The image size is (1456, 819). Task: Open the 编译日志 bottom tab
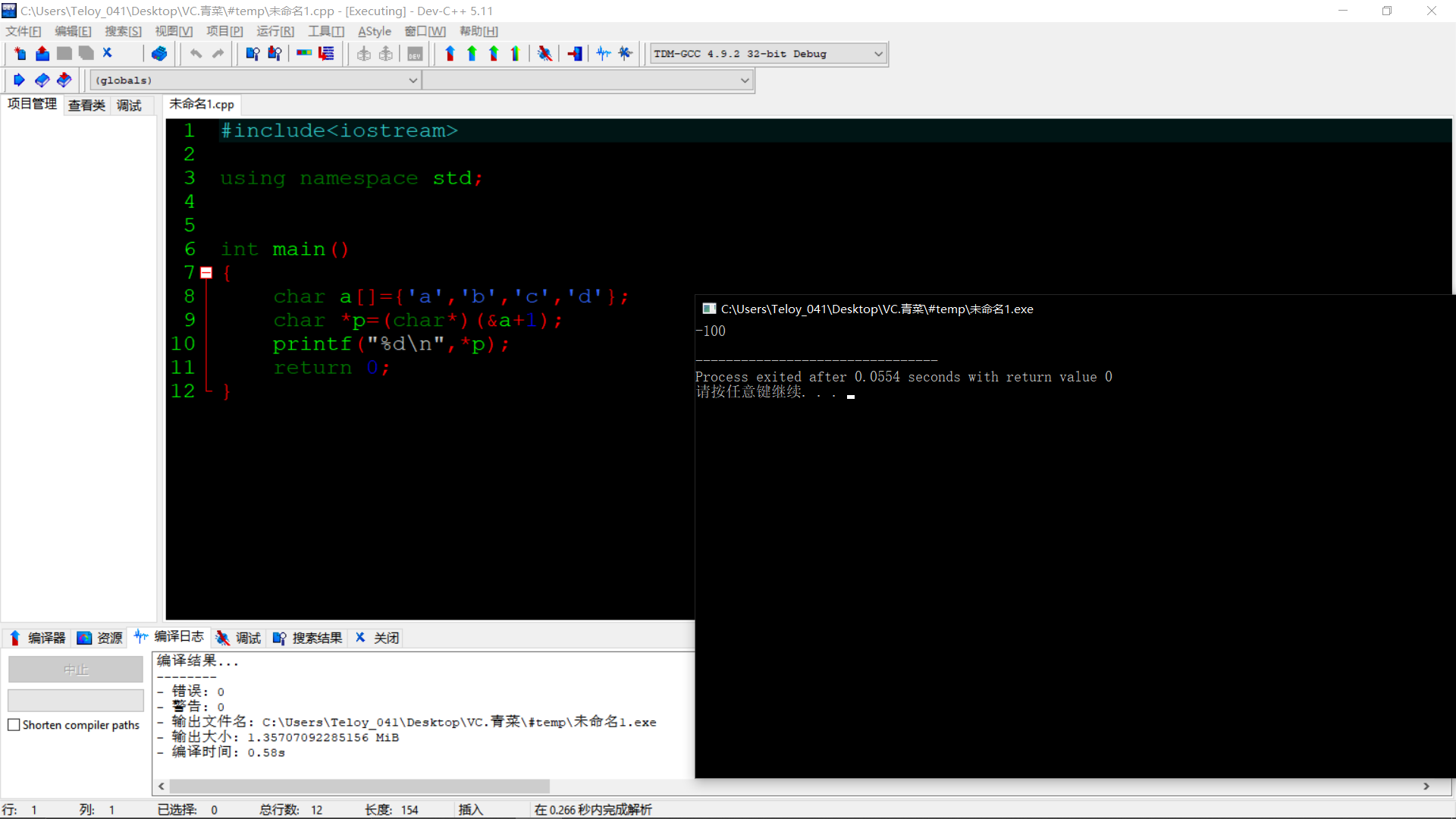point(169,637)
